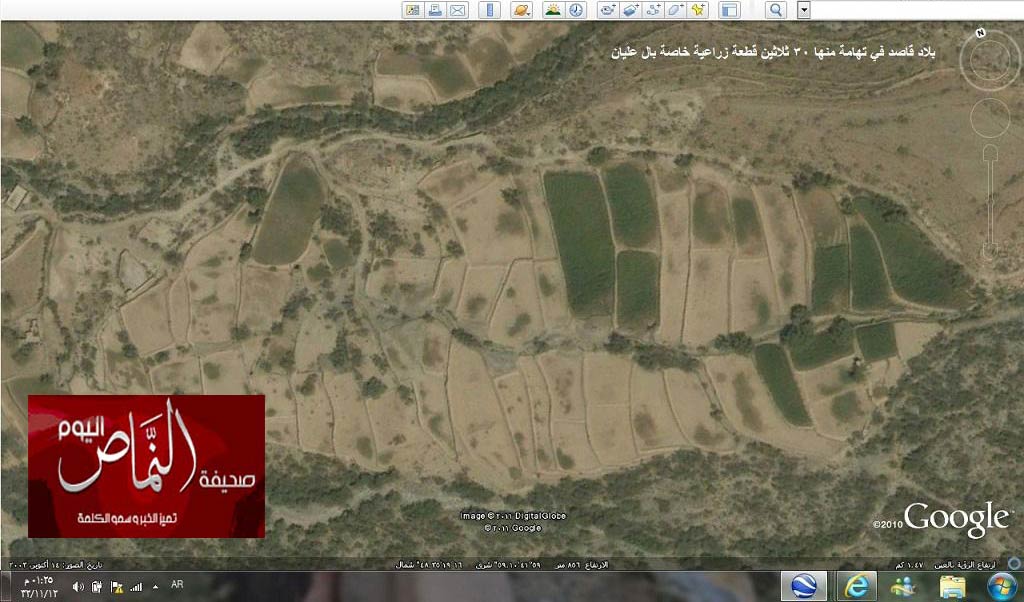Open the dropdown arrow beside search
This screenshot has height=602, width=1024.
tap(804, 10)
